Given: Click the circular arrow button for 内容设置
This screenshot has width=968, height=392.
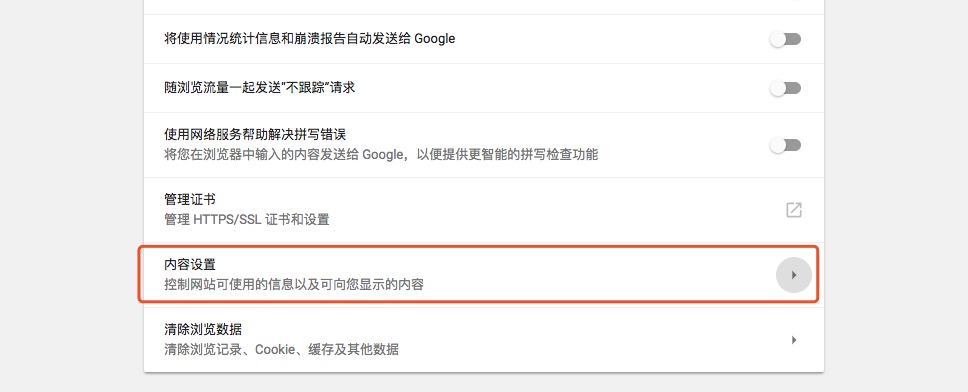Looking at the screenshot, I should point(793,275).
